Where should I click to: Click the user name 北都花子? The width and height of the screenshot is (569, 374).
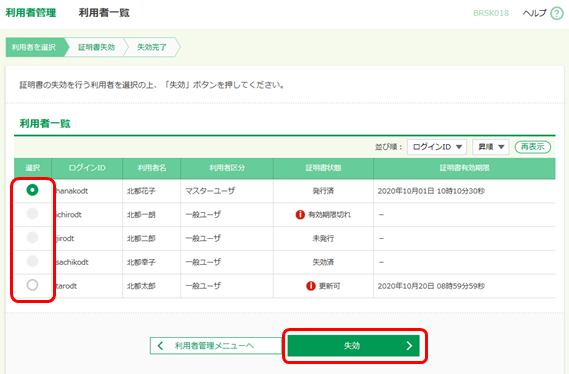[141, 191]
